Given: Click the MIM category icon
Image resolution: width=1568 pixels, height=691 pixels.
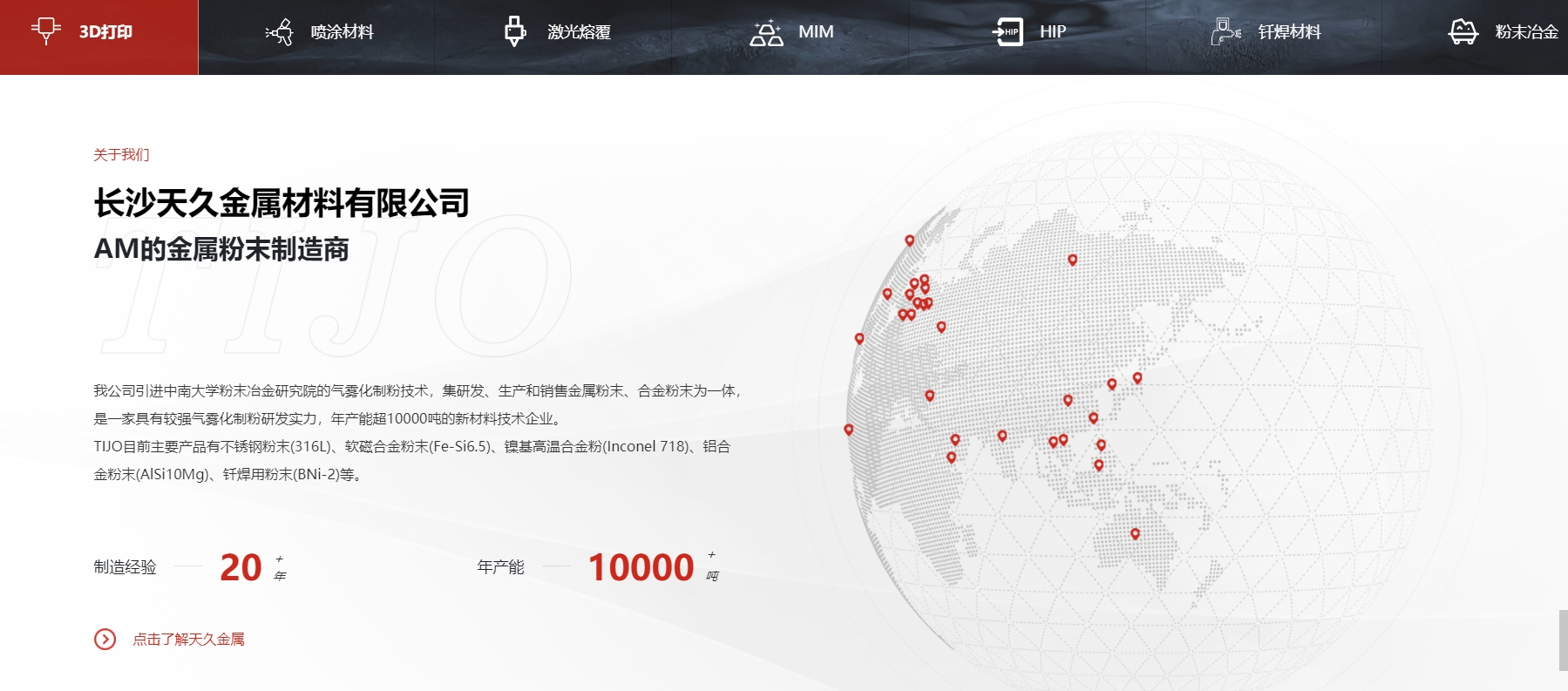Looking at the screenshot, I should (x=766, y=32).
